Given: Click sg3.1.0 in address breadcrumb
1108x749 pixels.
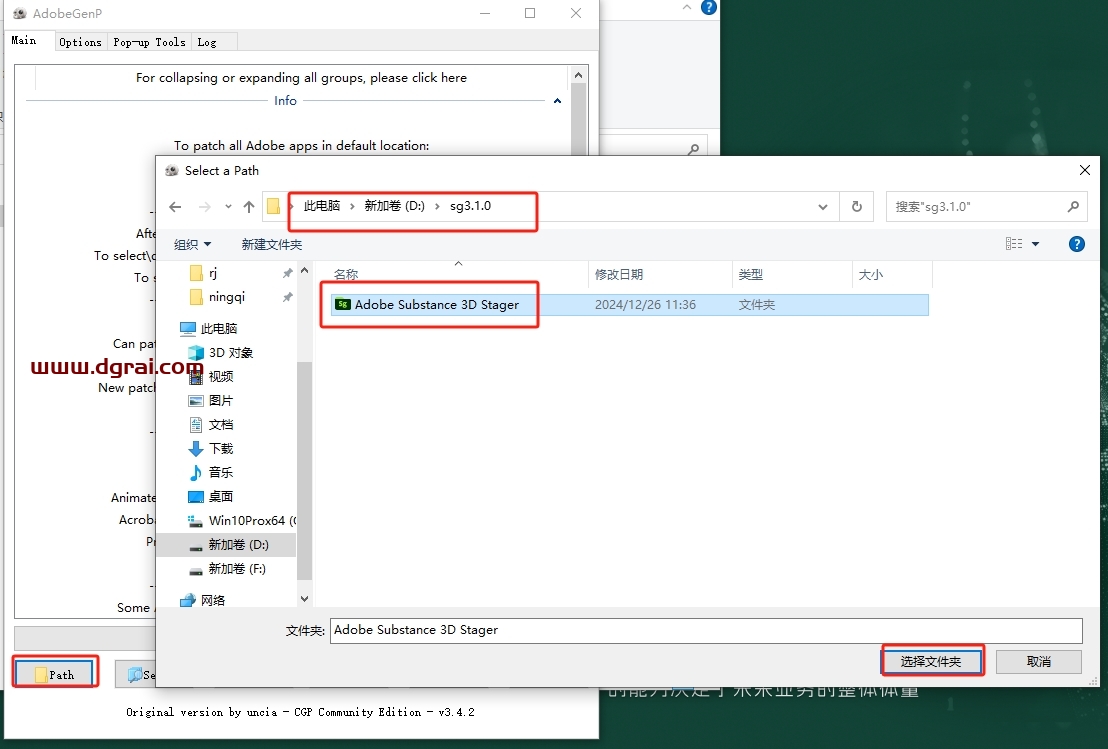Looking at the screenshot, I should pyautogui.click(x=470, y=206).
